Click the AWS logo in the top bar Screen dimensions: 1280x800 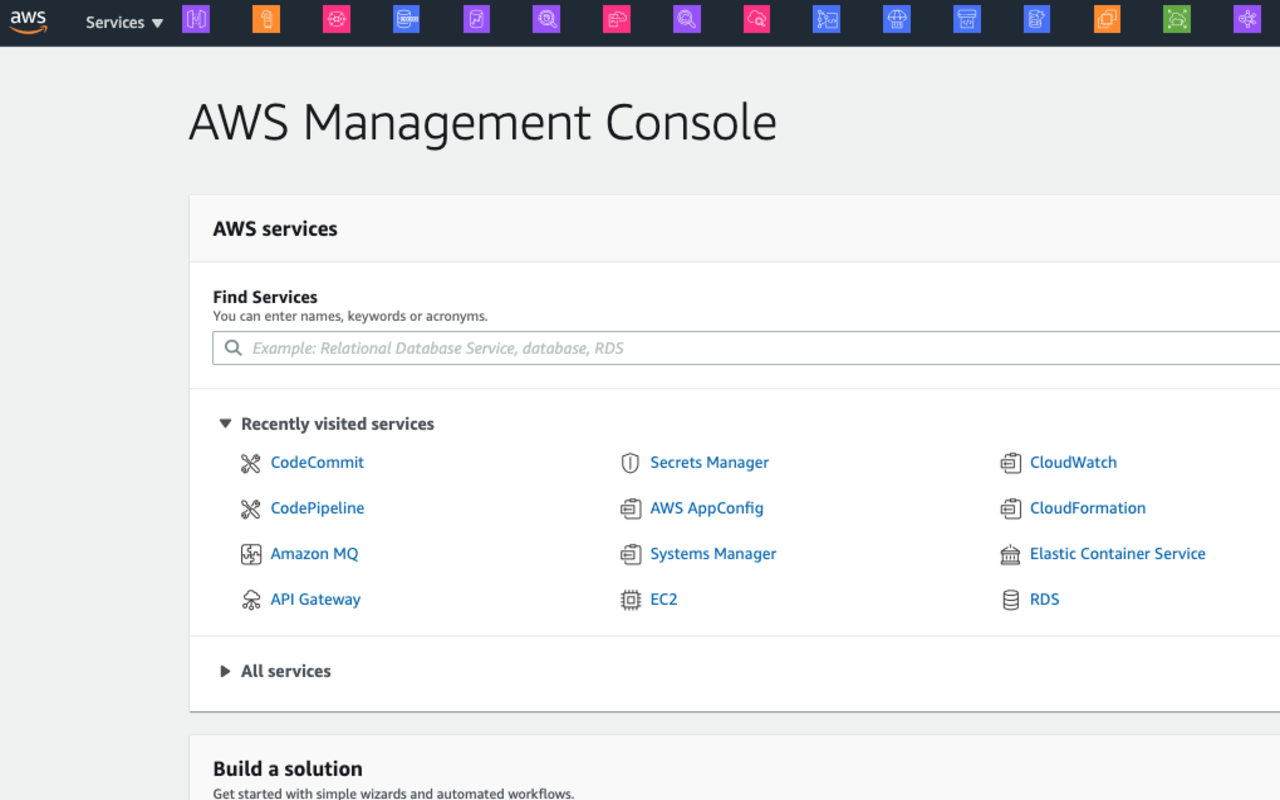(28, 22)
